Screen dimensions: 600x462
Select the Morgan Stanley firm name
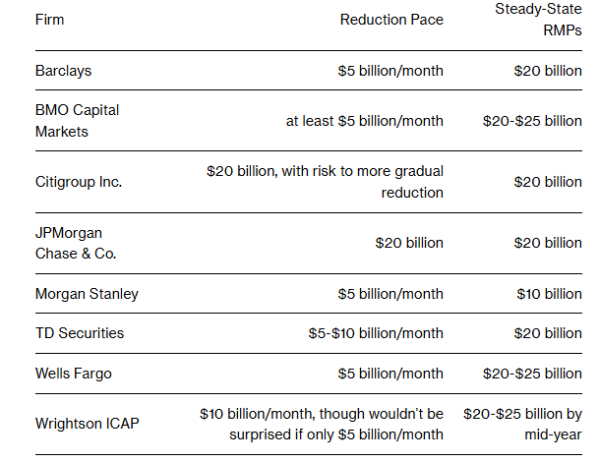[x=87, y=294]
